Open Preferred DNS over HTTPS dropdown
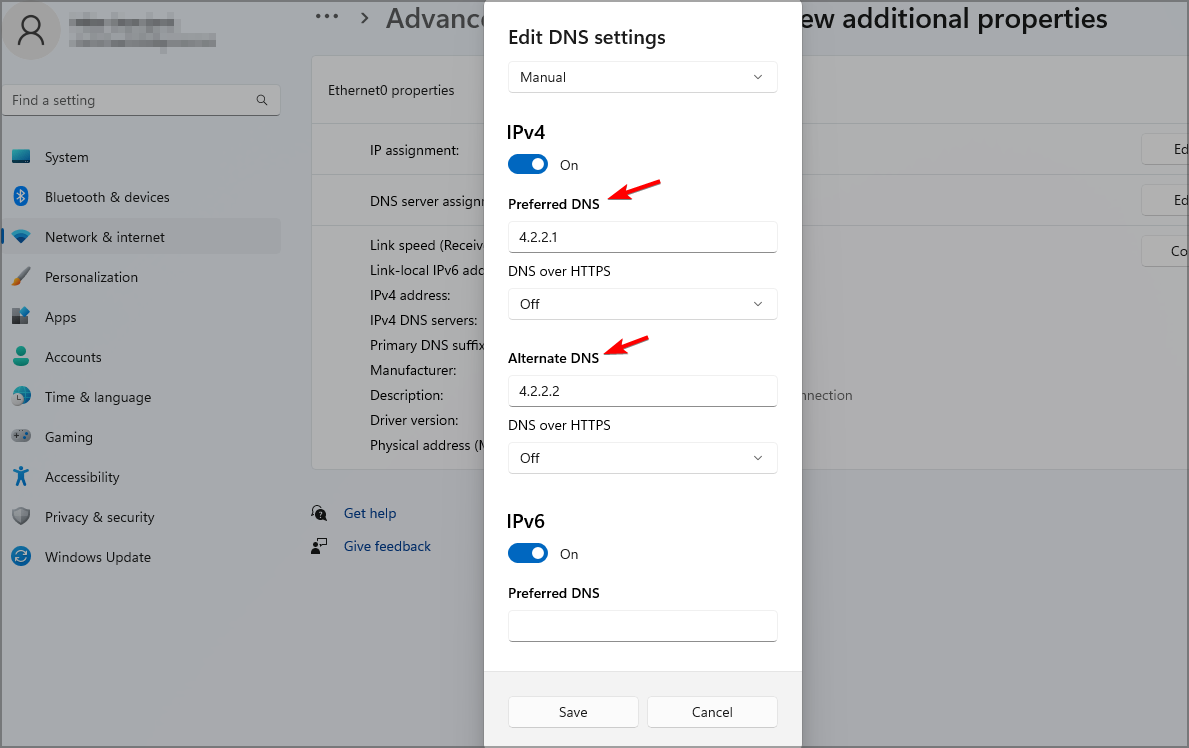 click(642, 304)
